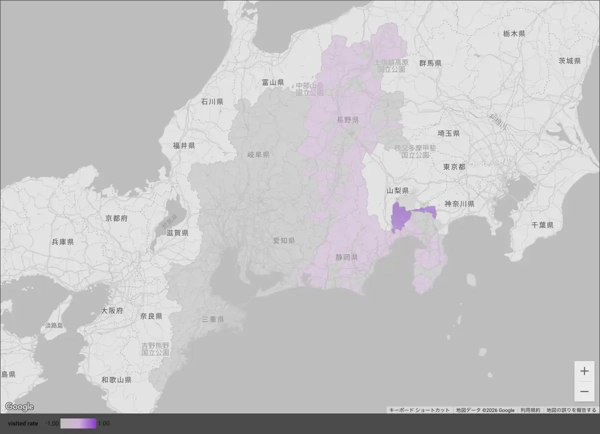Click the 石川県 label on the map
The height and width of the screenshot is (434, 600).
tap(212, 101)
